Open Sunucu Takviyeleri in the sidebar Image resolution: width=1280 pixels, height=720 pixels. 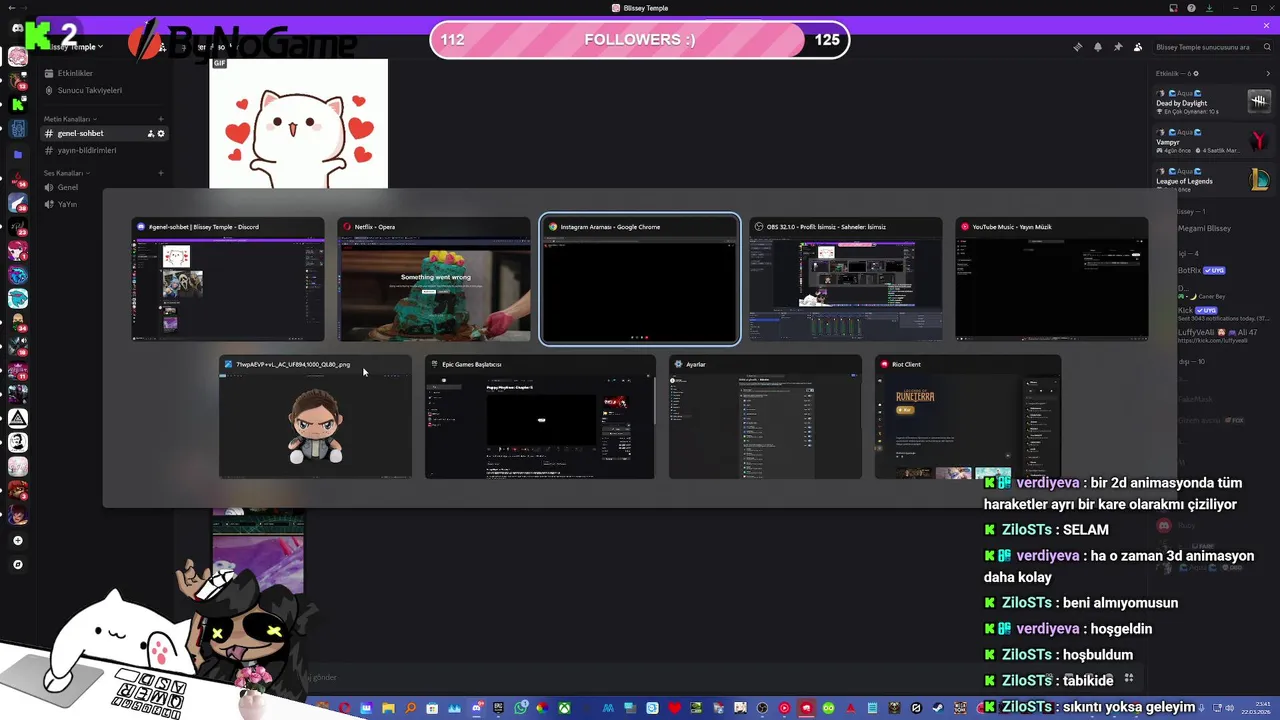click(89, 90)
